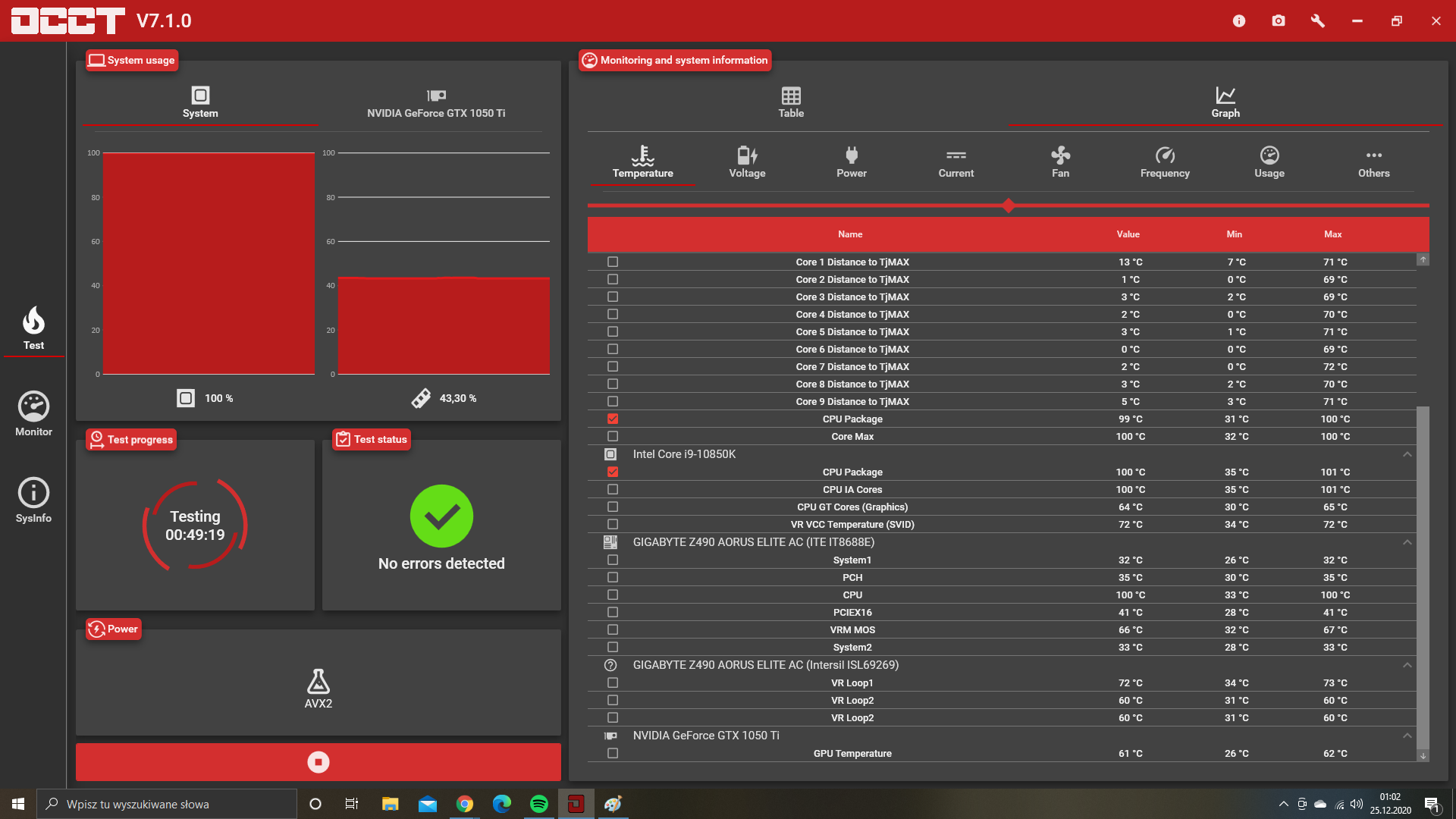
Task: Select the AVX2 instruction set icon
Action: [x=318, y=682]
